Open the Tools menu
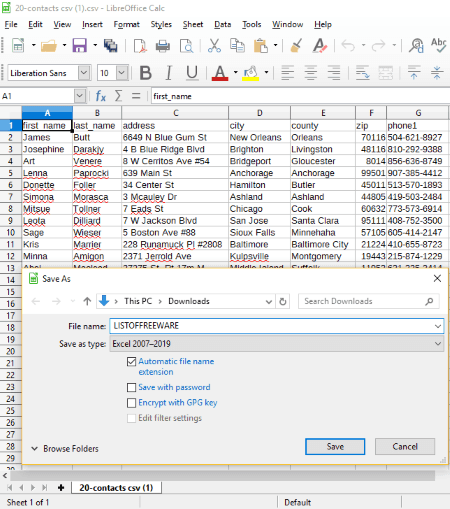 coord(251,24)
